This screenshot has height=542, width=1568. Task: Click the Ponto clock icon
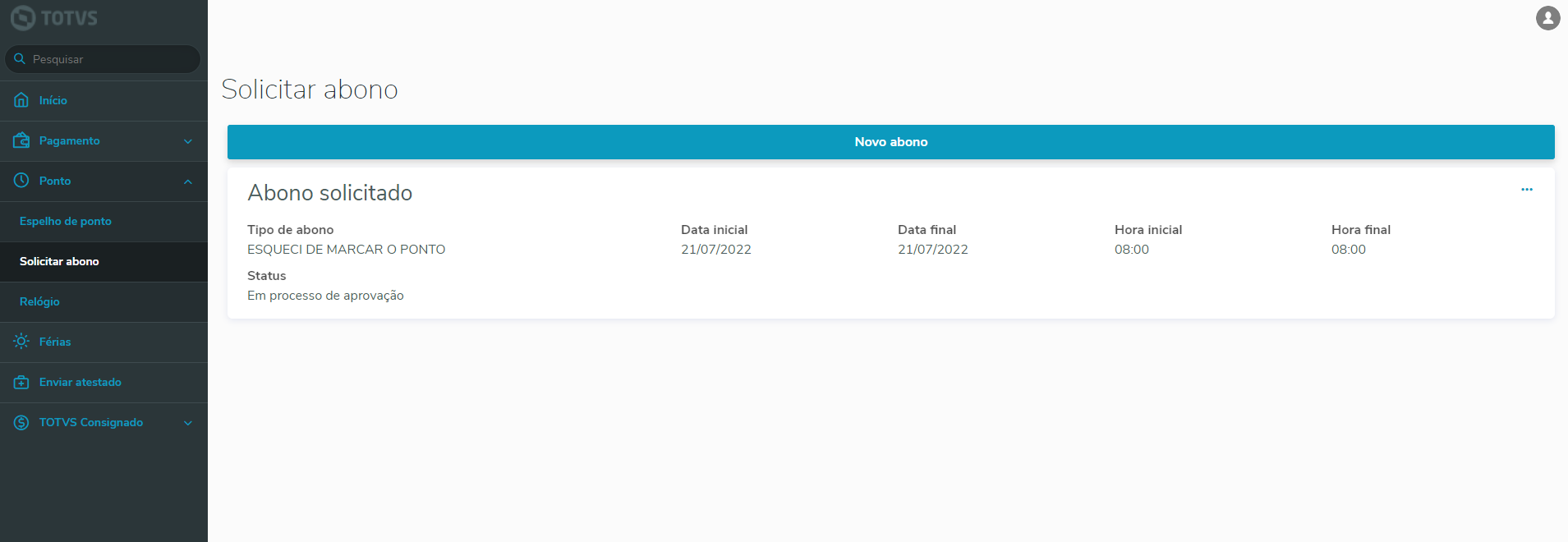tap(21, 181)
